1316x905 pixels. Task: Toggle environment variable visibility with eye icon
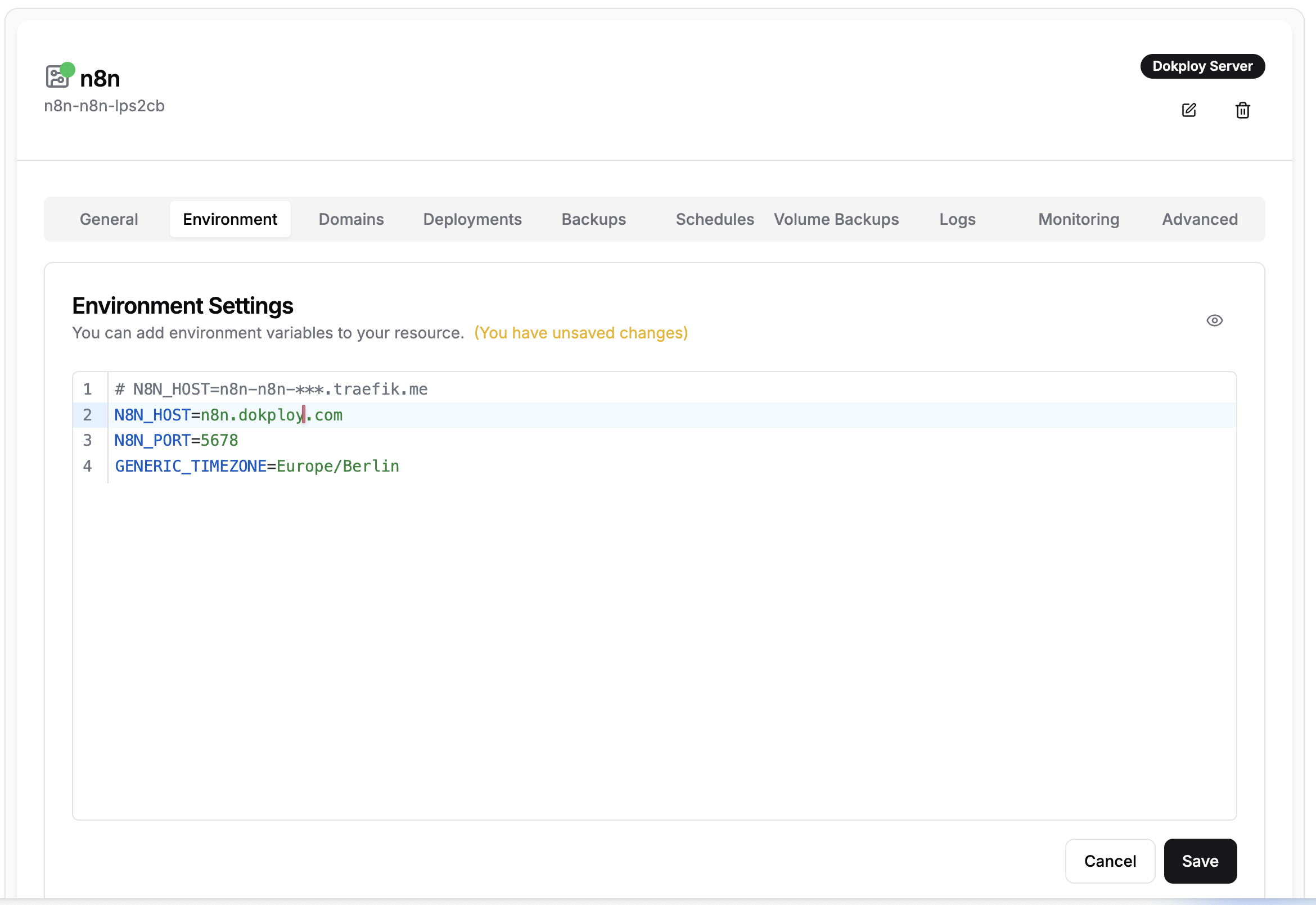click(1214, 320)
